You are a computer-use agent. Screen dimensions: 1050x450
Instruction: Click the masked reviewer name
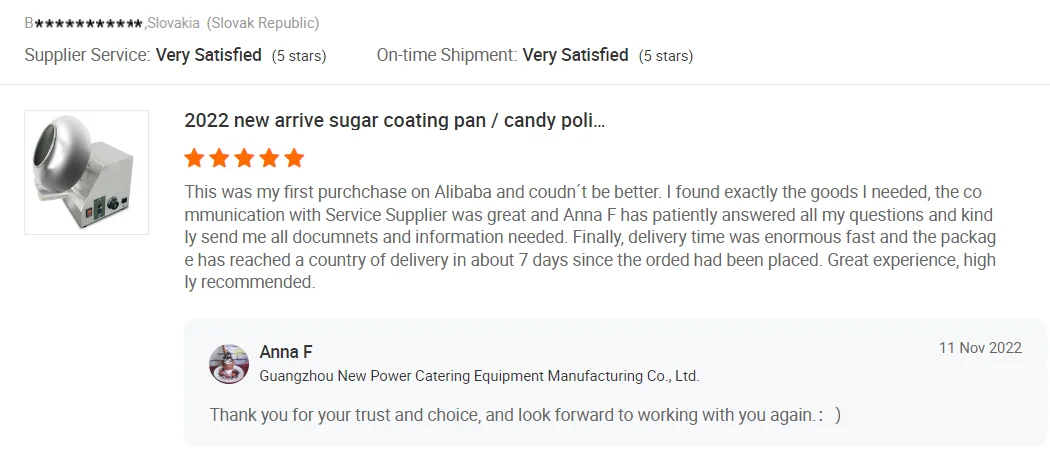84,23
